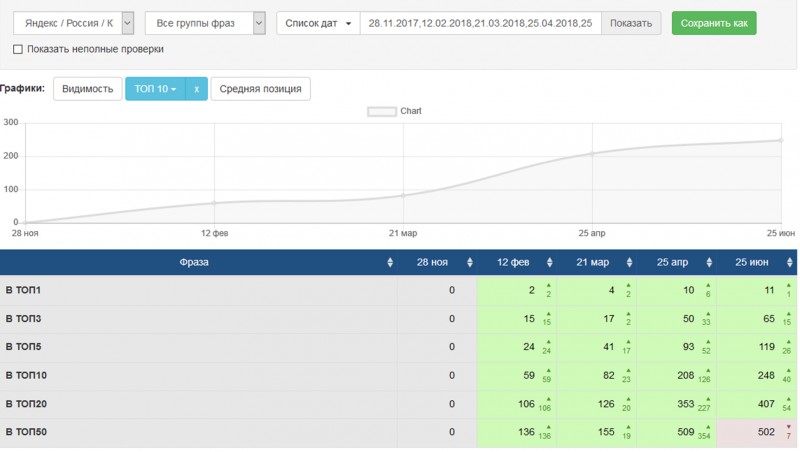The image size is (800, 452).
Task: Click the Показать button
Action: [631, 23]
